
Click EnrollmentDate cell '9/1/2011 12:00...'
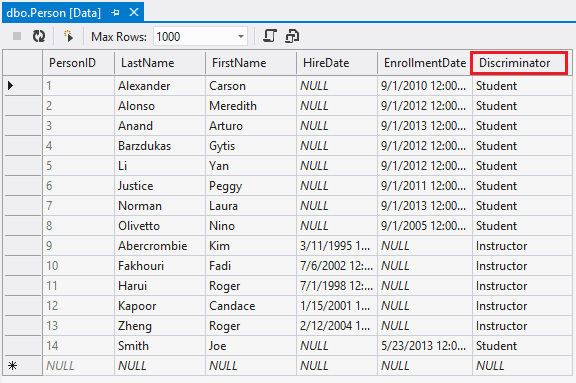[425, 186]
